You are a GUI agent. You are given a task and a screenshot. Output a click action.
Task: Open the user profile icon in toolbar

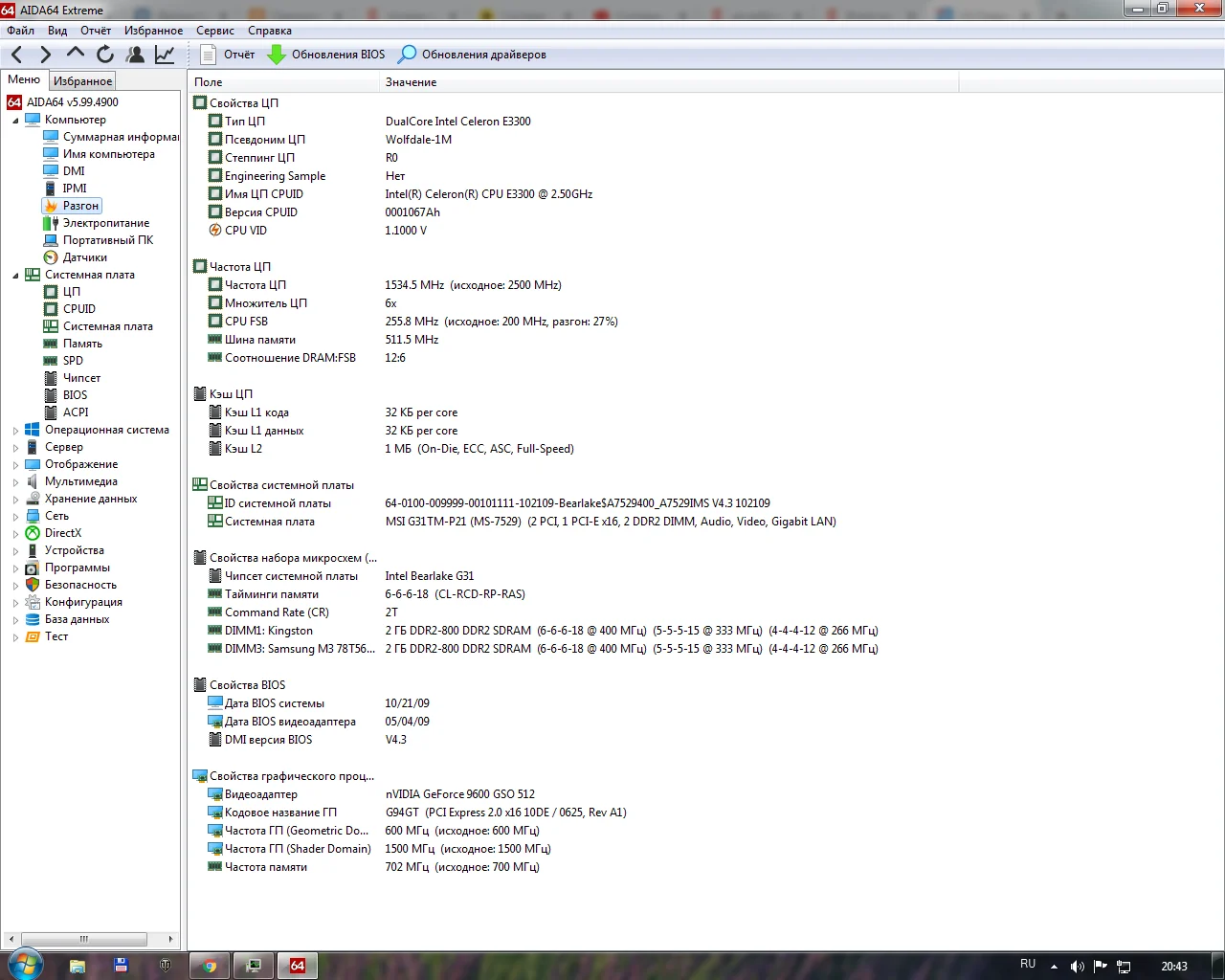coord(135,55)
